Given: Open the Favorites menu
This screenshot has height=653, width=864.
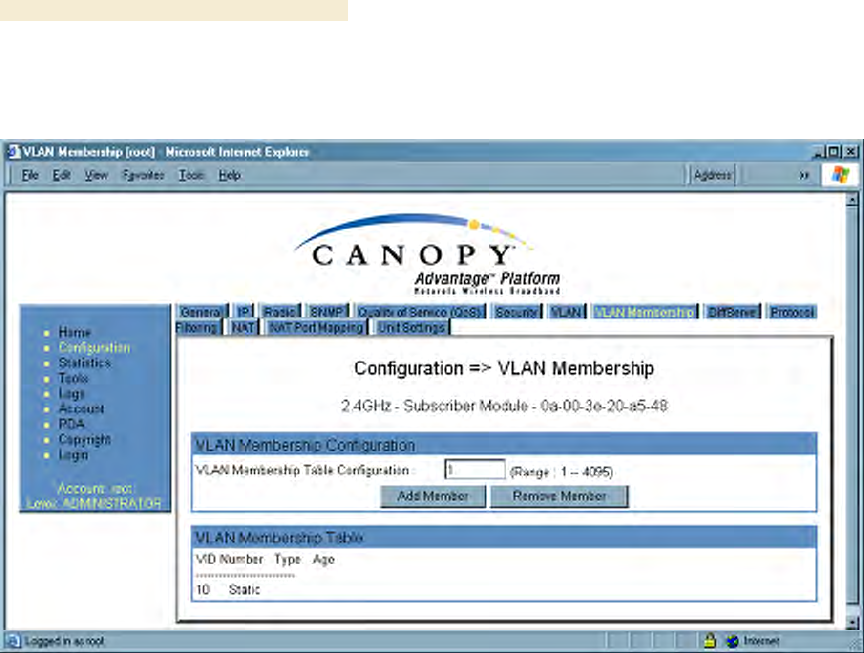Looking at the screenshot, I should point(143,175).
